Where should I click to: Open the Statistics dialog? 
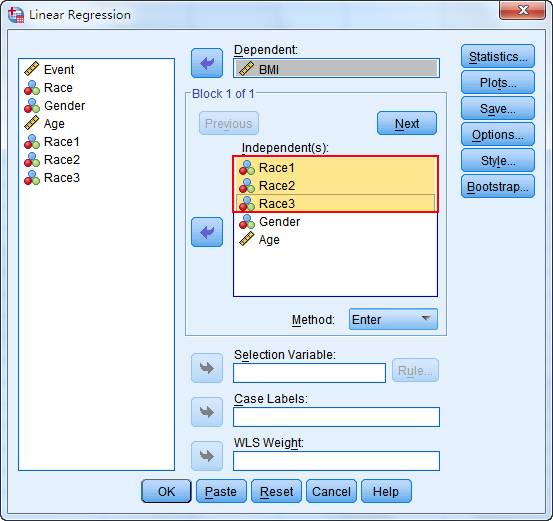pyautogui.click(x=498, y=56)
